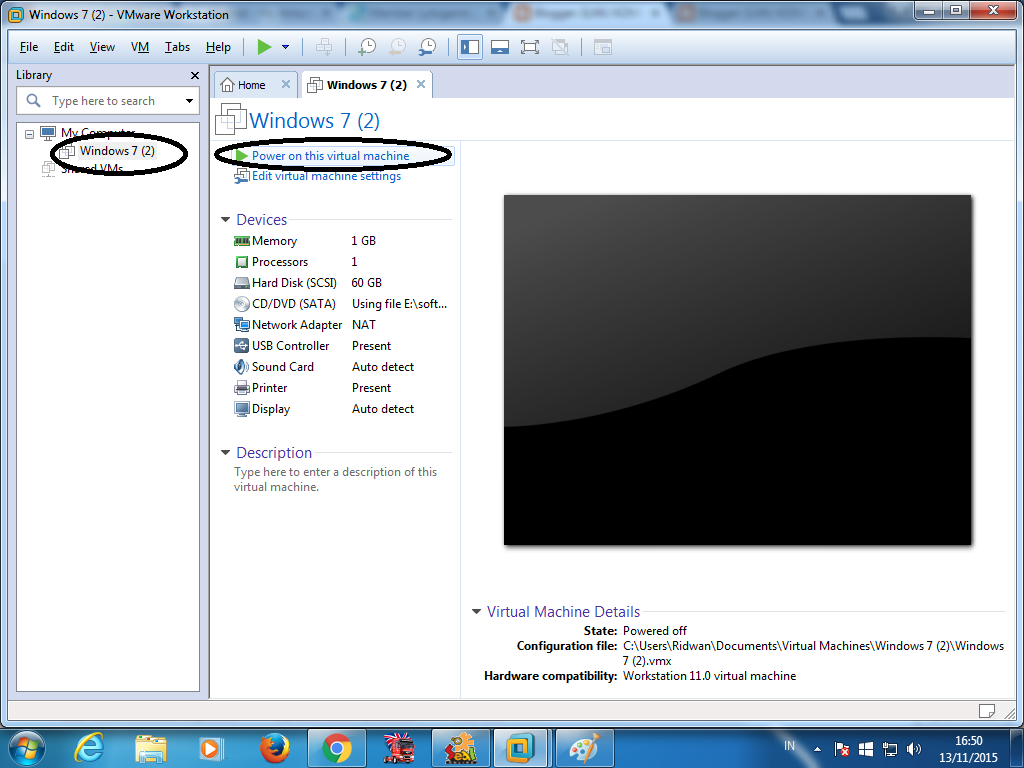Click the library search input field
The width and height of the screenshot is (1024, 768).
click(108, 101)
